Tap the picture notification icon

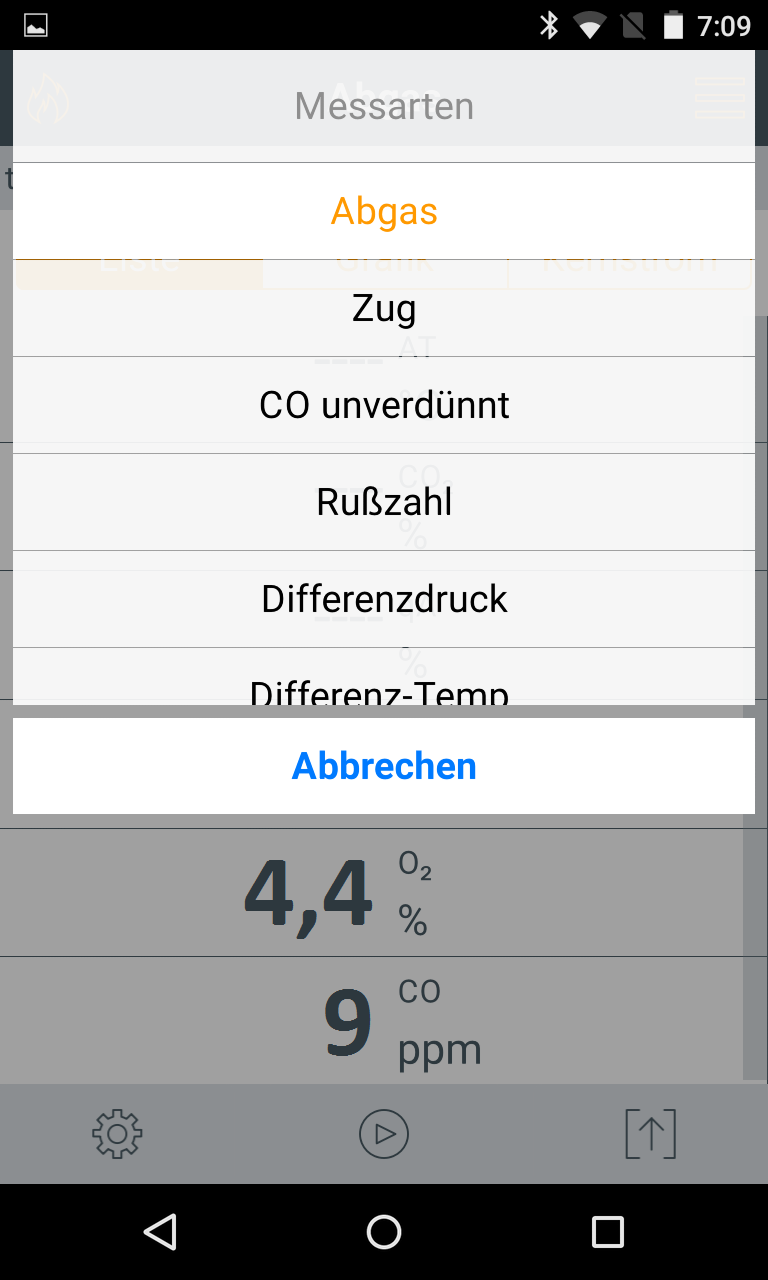36,25
